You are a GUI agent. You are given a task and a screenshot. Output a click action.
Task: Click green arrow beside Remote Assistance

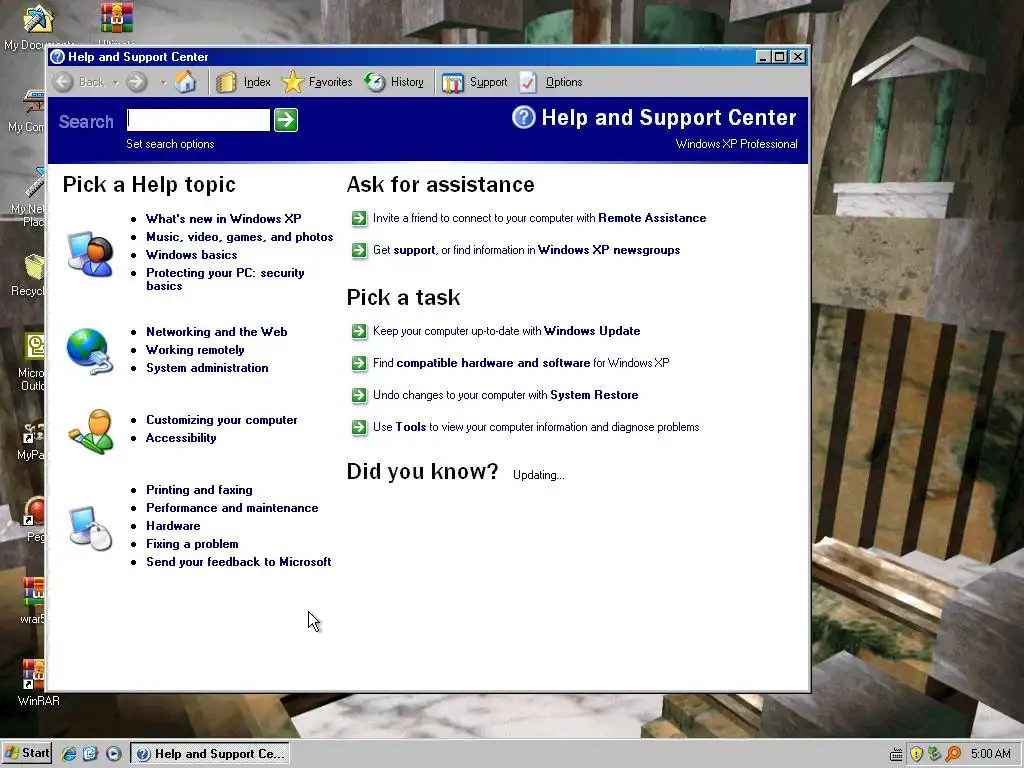click(x=359, y=218)
